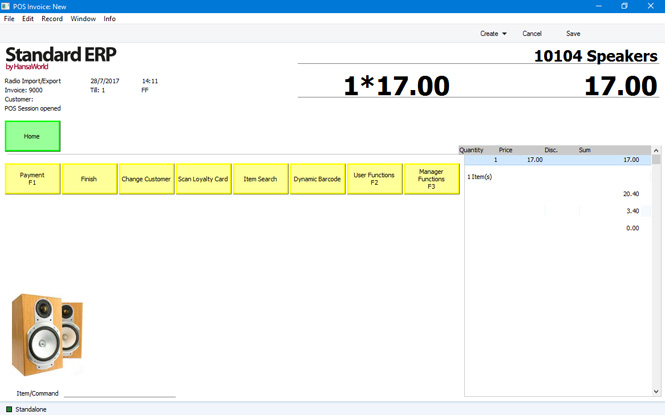This screenshot has height=415, width=665.
Task: Click the date 28/7/2017
Action: tap(105, 81)
